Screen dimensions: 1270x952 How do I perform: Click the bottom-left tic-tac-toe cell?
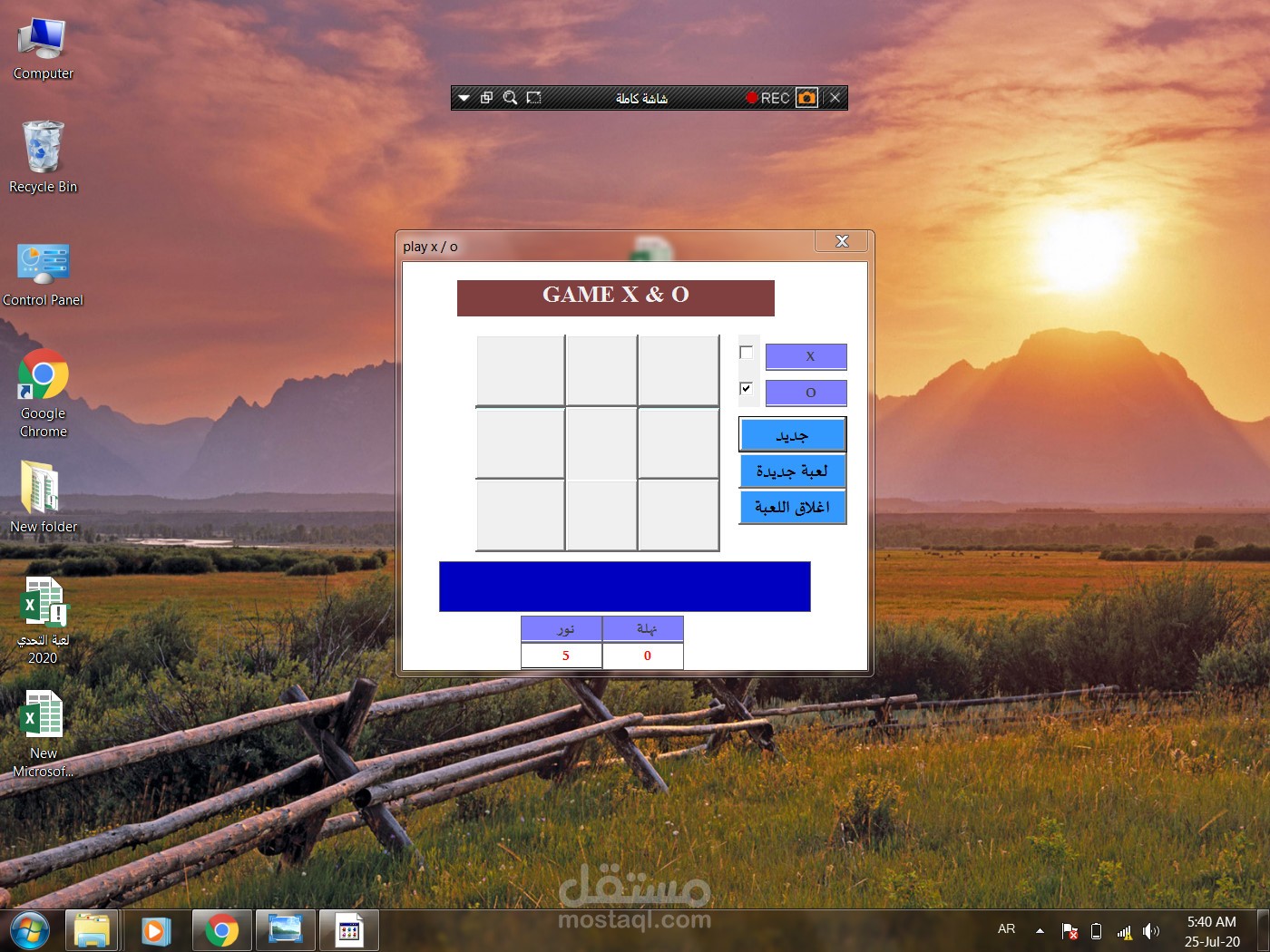click(x=521, y=515)
